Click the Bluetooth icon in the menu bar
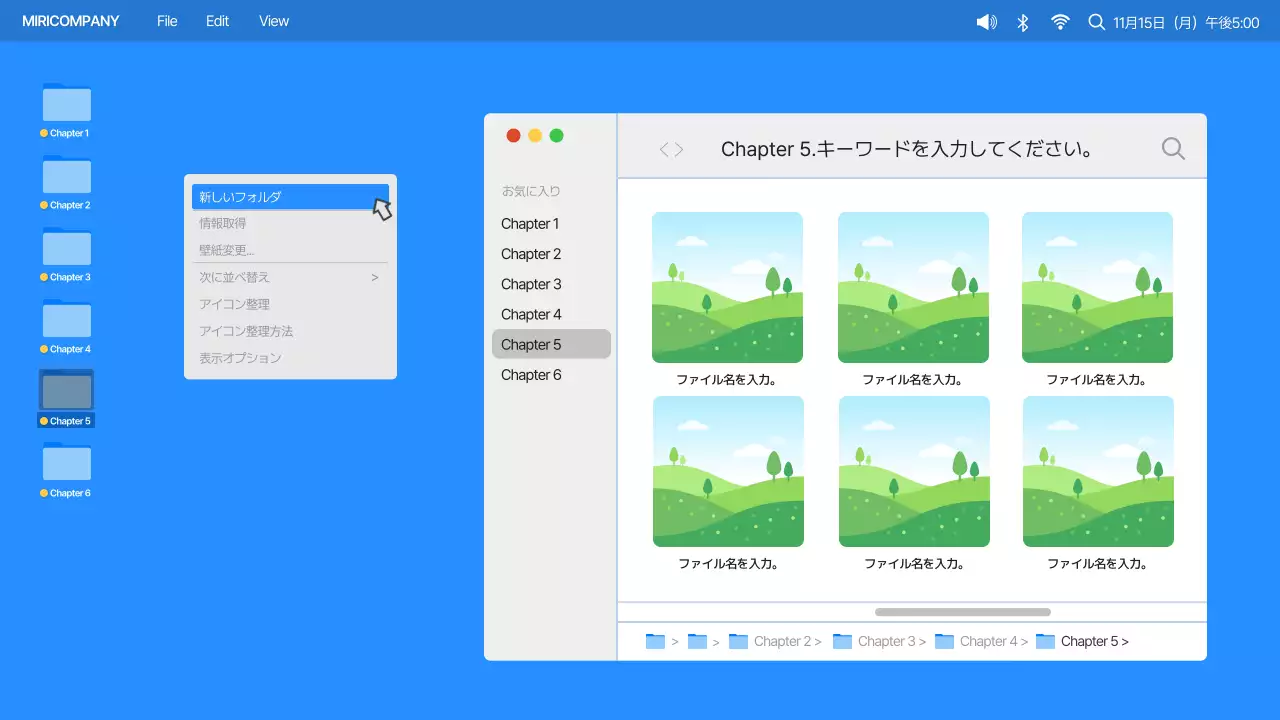1280x720 pixels. [x=1023, y=21]
